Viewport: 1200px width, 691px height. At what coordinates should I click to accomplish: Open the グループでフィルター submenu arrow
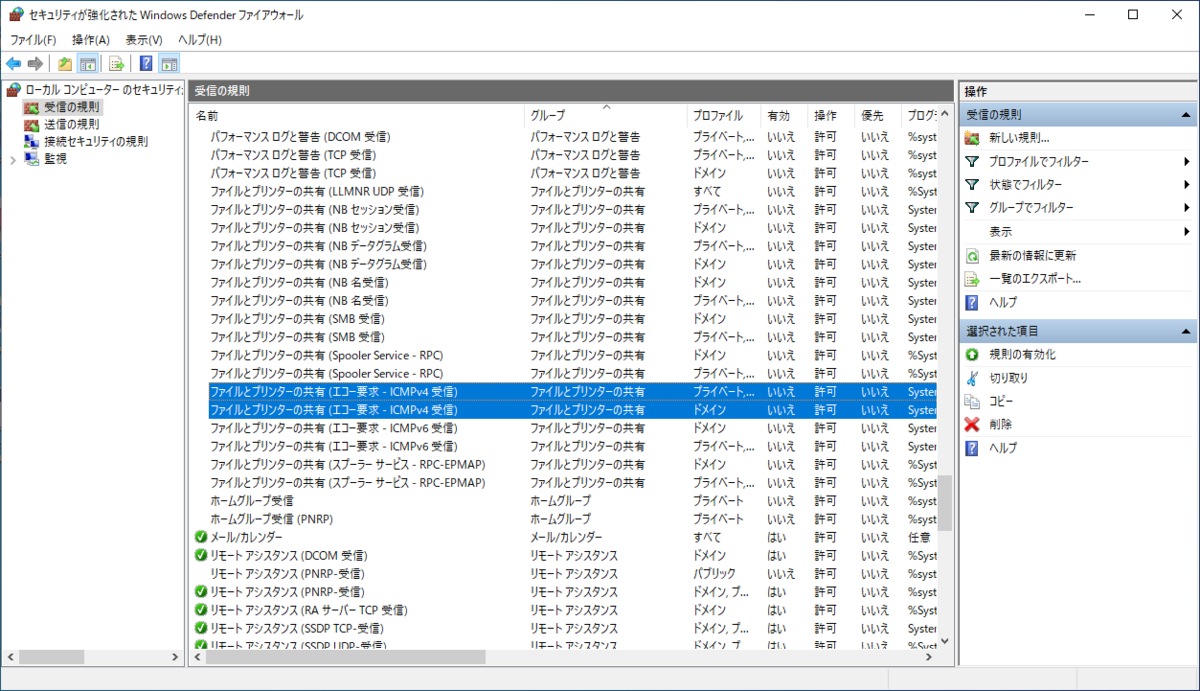(x=1187, y=207)
